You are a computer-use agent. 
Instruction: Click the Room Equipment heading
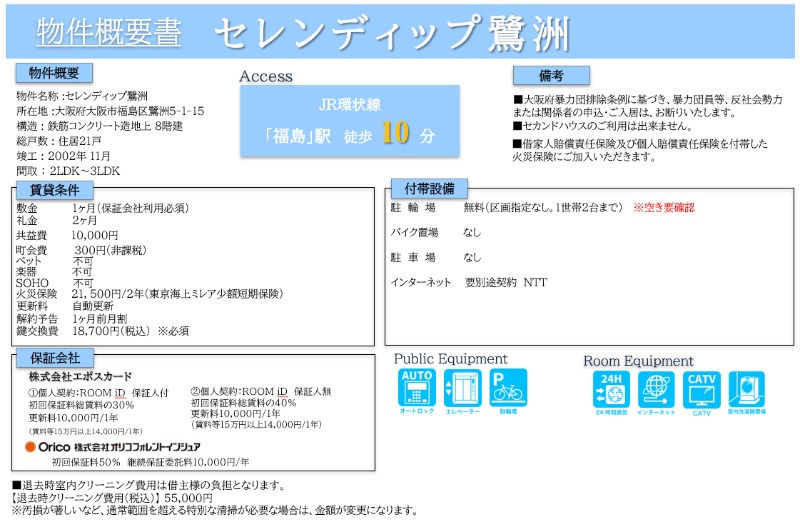click(638, 360)
